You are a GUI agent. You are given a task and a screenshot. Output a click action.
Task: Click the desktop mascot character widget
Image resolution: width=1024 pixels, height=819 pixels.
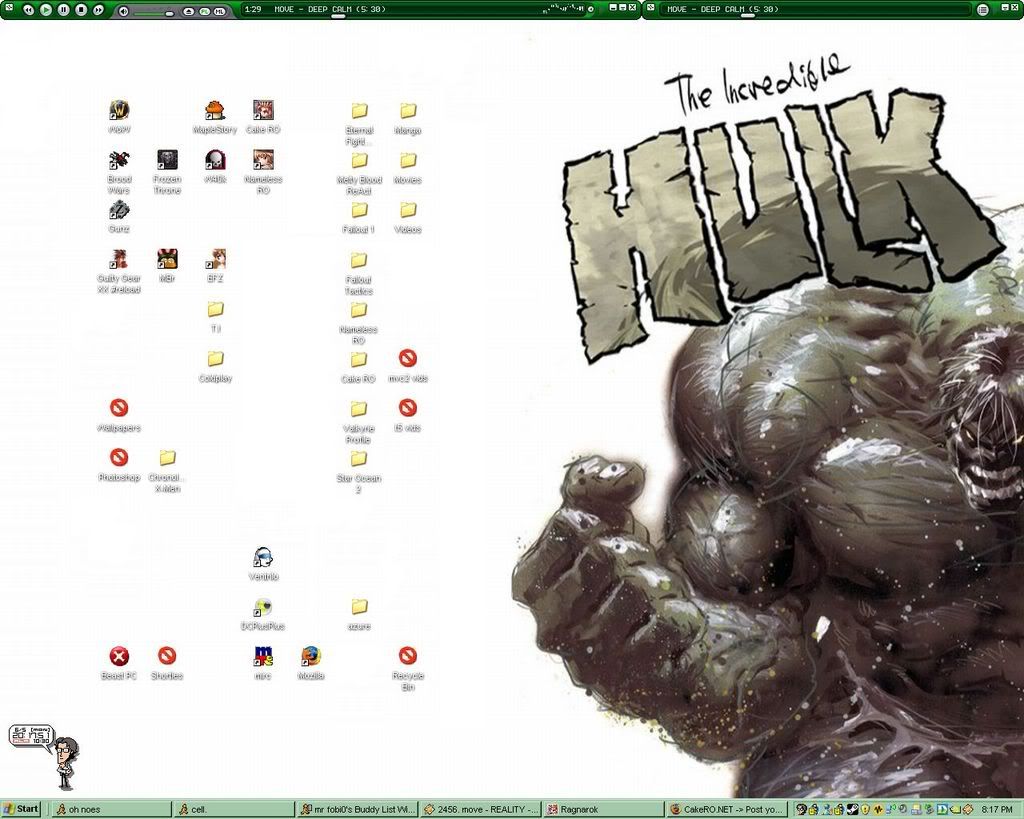pyautogui.click(x=65, y=763)
